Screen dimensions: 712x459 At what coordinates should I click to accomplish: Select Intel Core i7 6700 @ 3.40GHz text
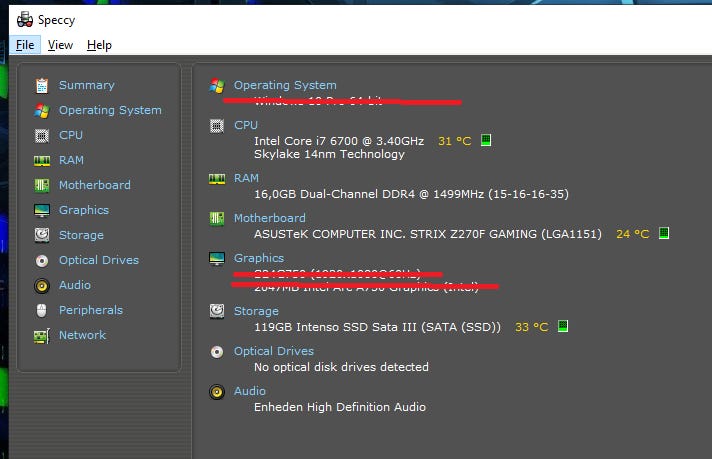point(339,141)
